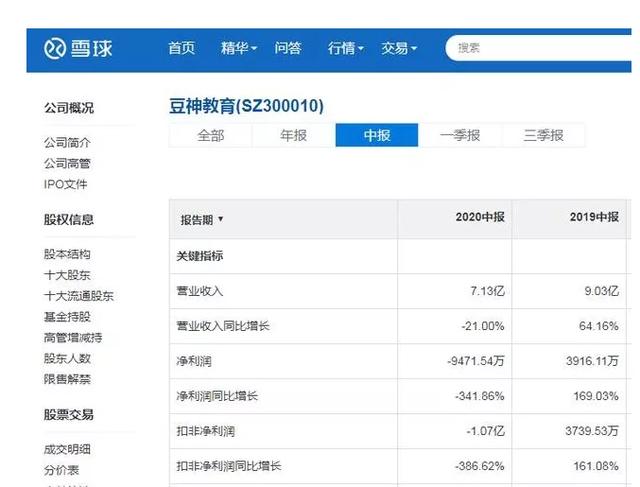Click the -1.07亿 value

click(x=486, y=431)
